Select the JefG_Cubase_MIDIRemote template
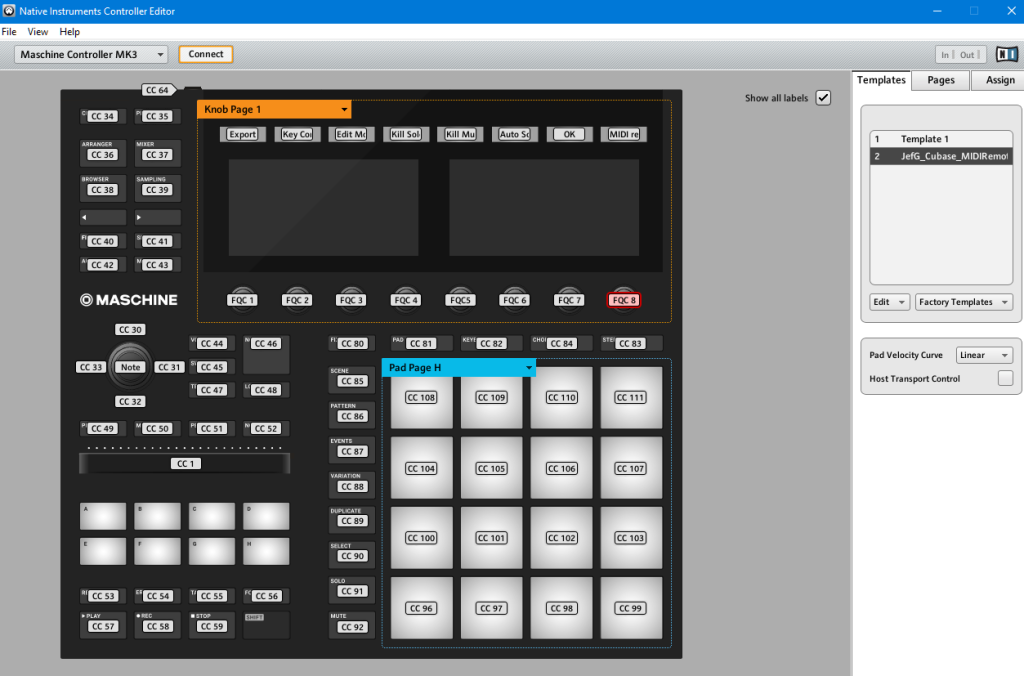The width and height of the screenshot is (1024, 676). click(x=941, y=156)
